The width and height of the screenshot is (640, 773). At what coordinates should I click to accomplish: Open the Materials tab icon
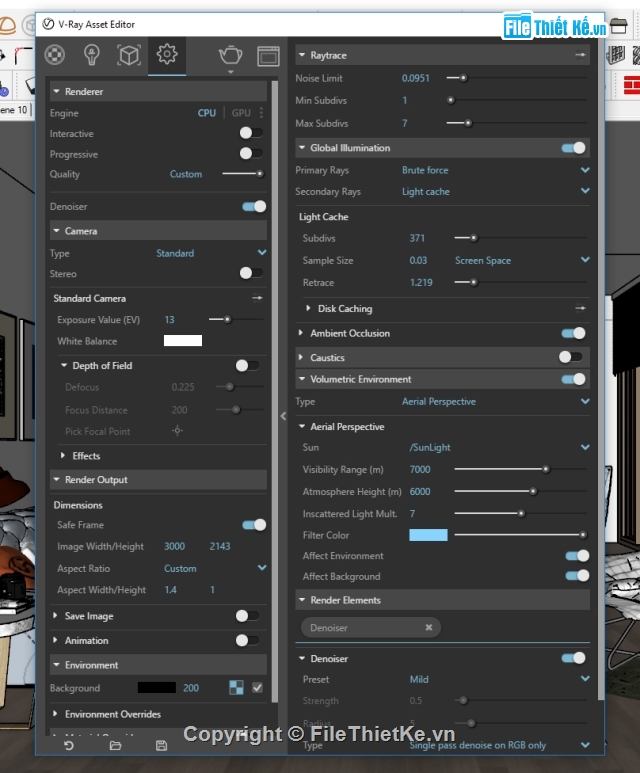(55, 54)
